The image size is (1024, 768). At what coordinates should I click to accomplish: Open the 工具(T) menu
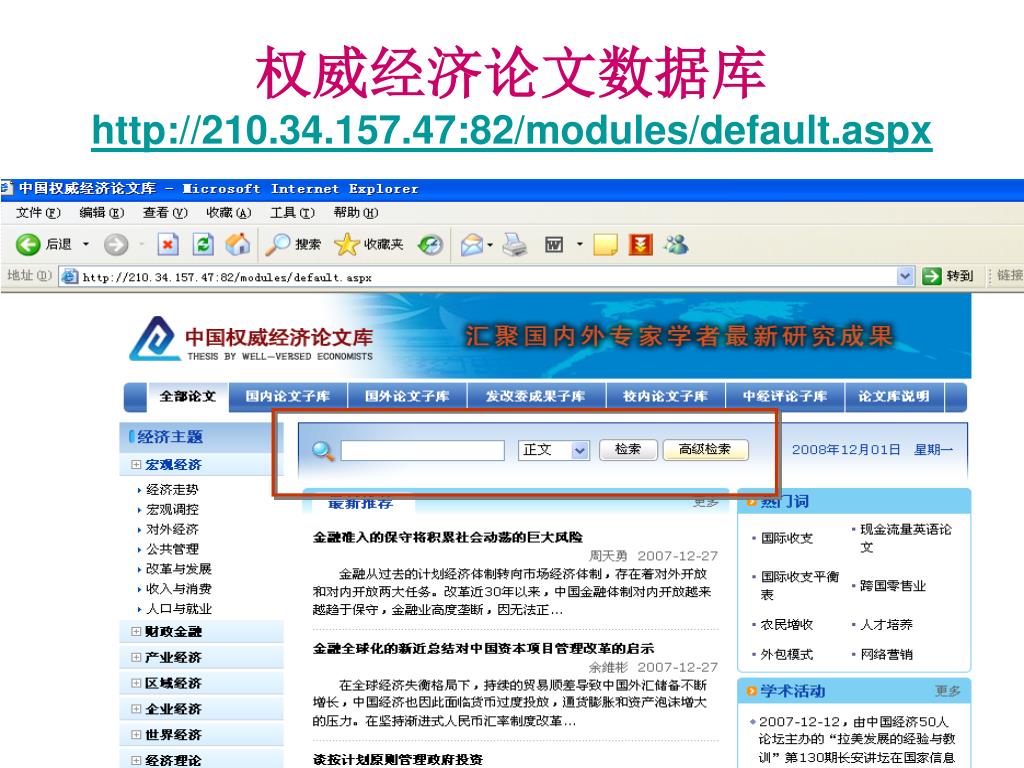pos(292,213)
